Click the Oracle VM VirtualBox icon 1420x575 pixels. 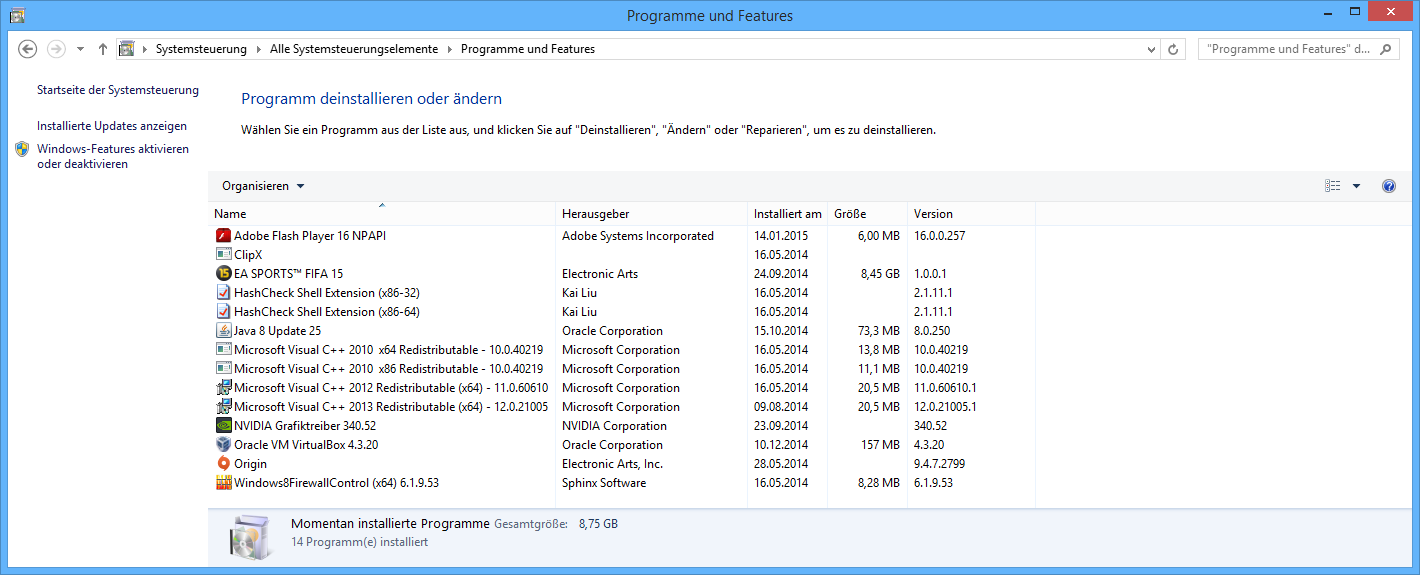224,445
